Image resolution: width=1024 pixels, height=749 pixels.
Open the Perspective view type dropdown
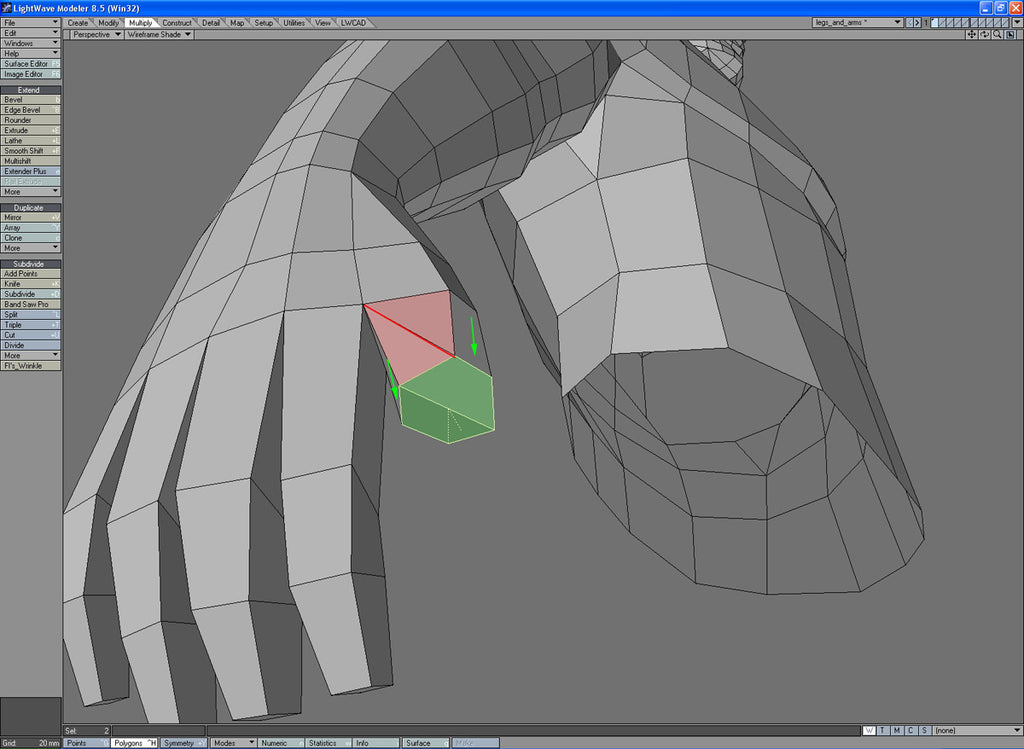tap(96, 34)
